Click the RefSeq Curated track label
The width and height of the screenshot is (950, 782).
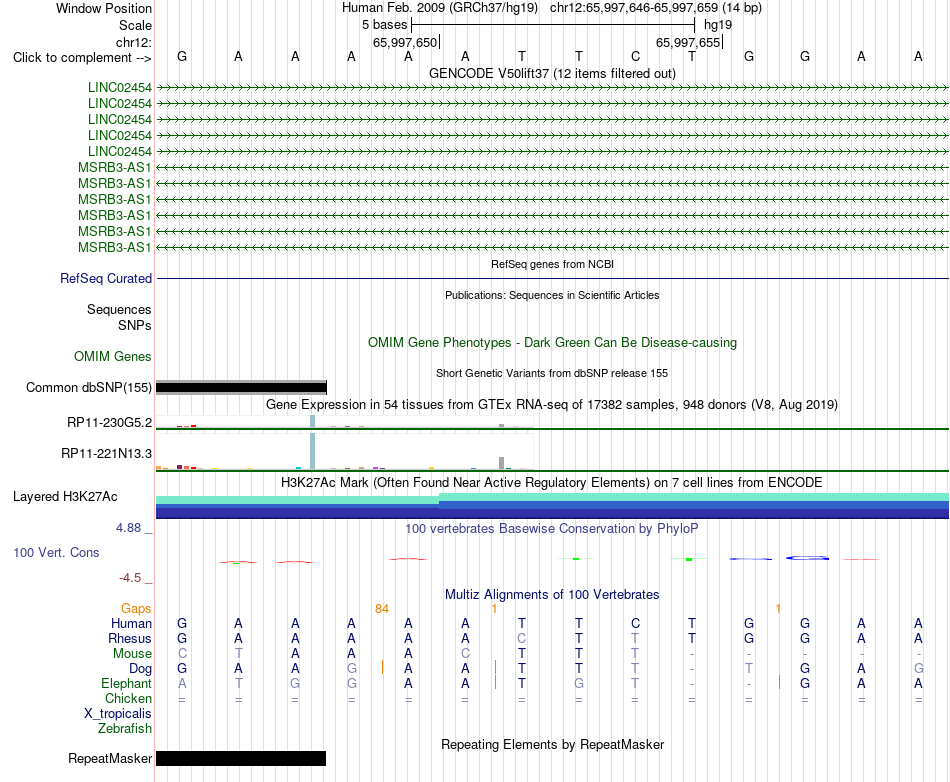point(105,278)
